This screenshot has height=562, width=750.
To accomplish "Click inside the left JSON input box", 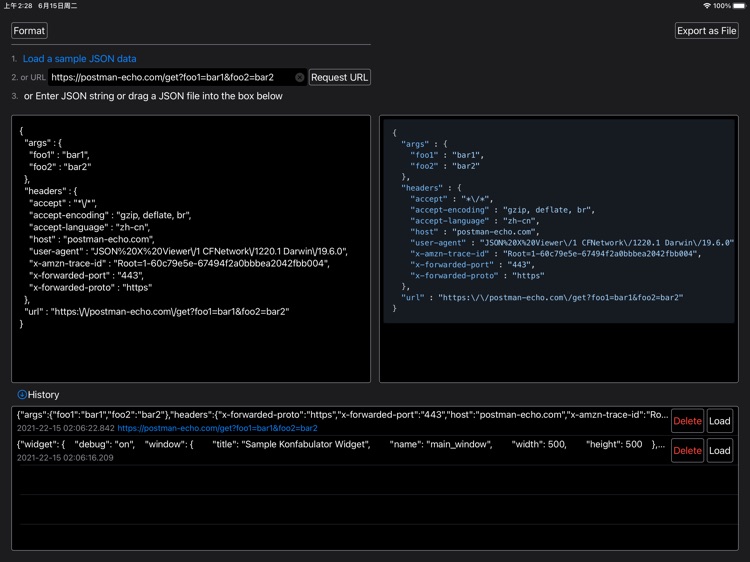I will point(191,249).
